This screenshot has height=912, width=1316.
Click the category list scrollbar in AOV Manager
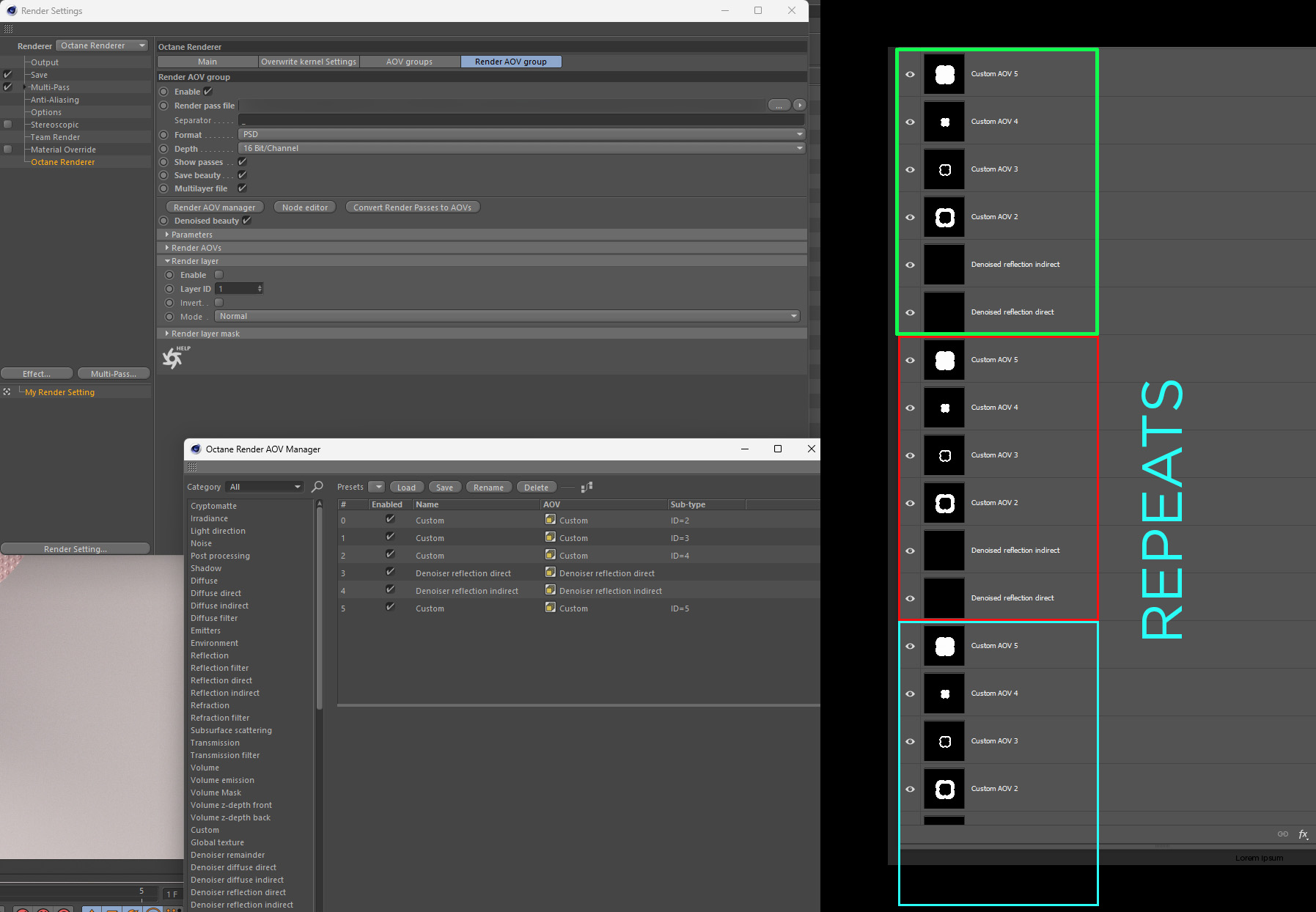320,608
